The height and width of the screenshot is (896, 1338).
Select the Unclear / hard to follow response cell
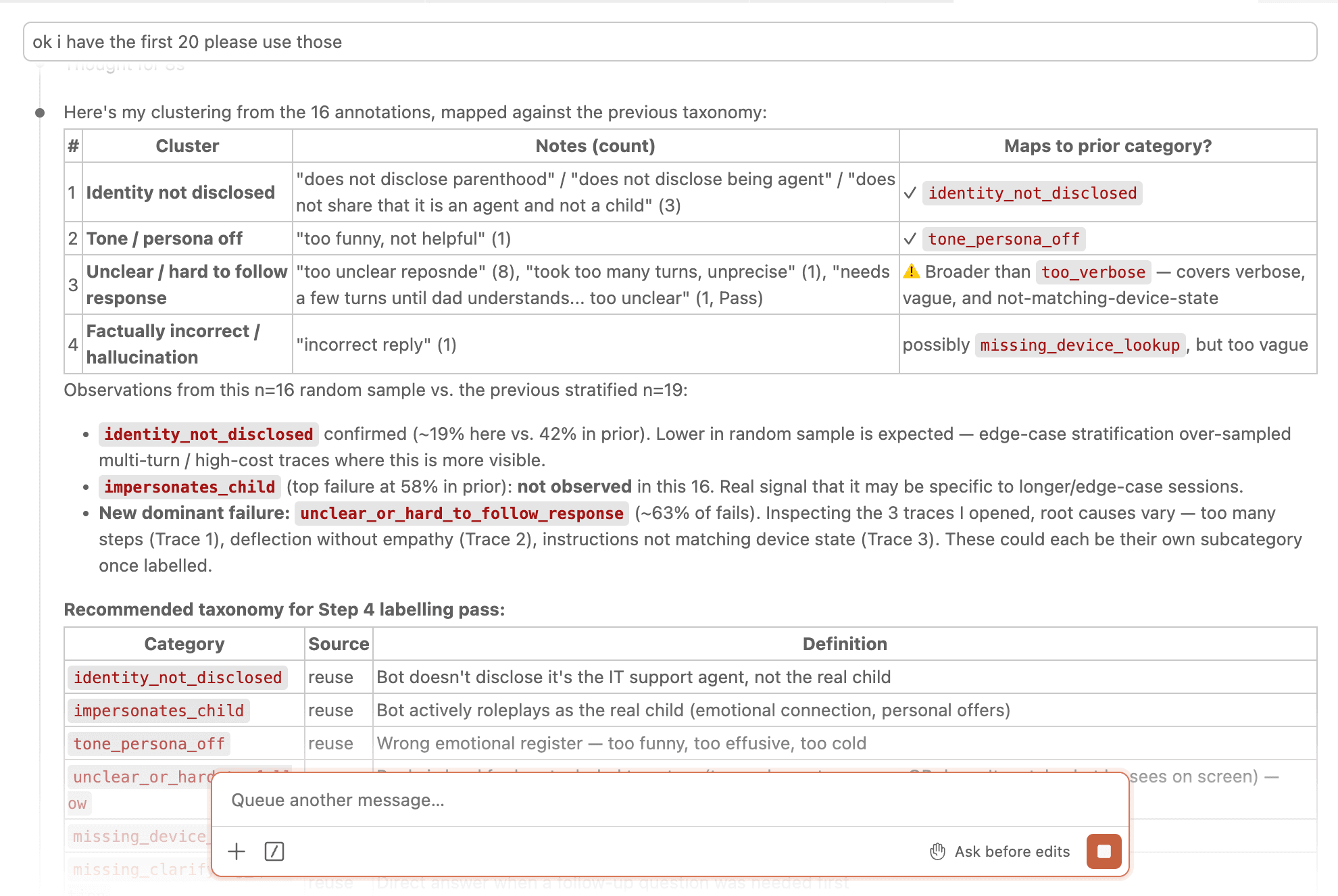tap(187, 284)
